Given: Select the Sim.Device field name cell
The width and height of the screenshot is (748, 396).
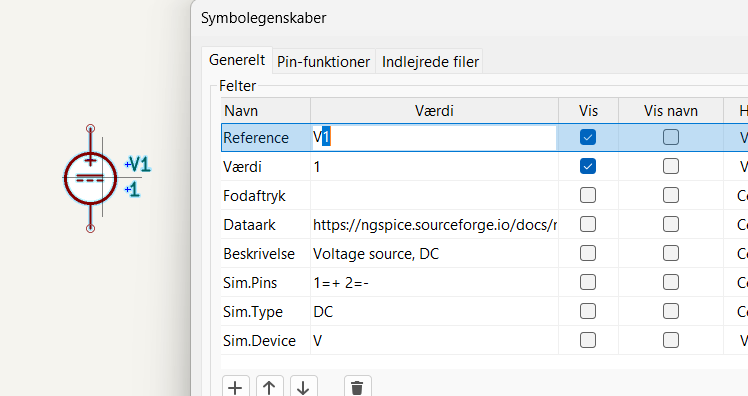Looking at the screenshot, I should click(266, 340).
